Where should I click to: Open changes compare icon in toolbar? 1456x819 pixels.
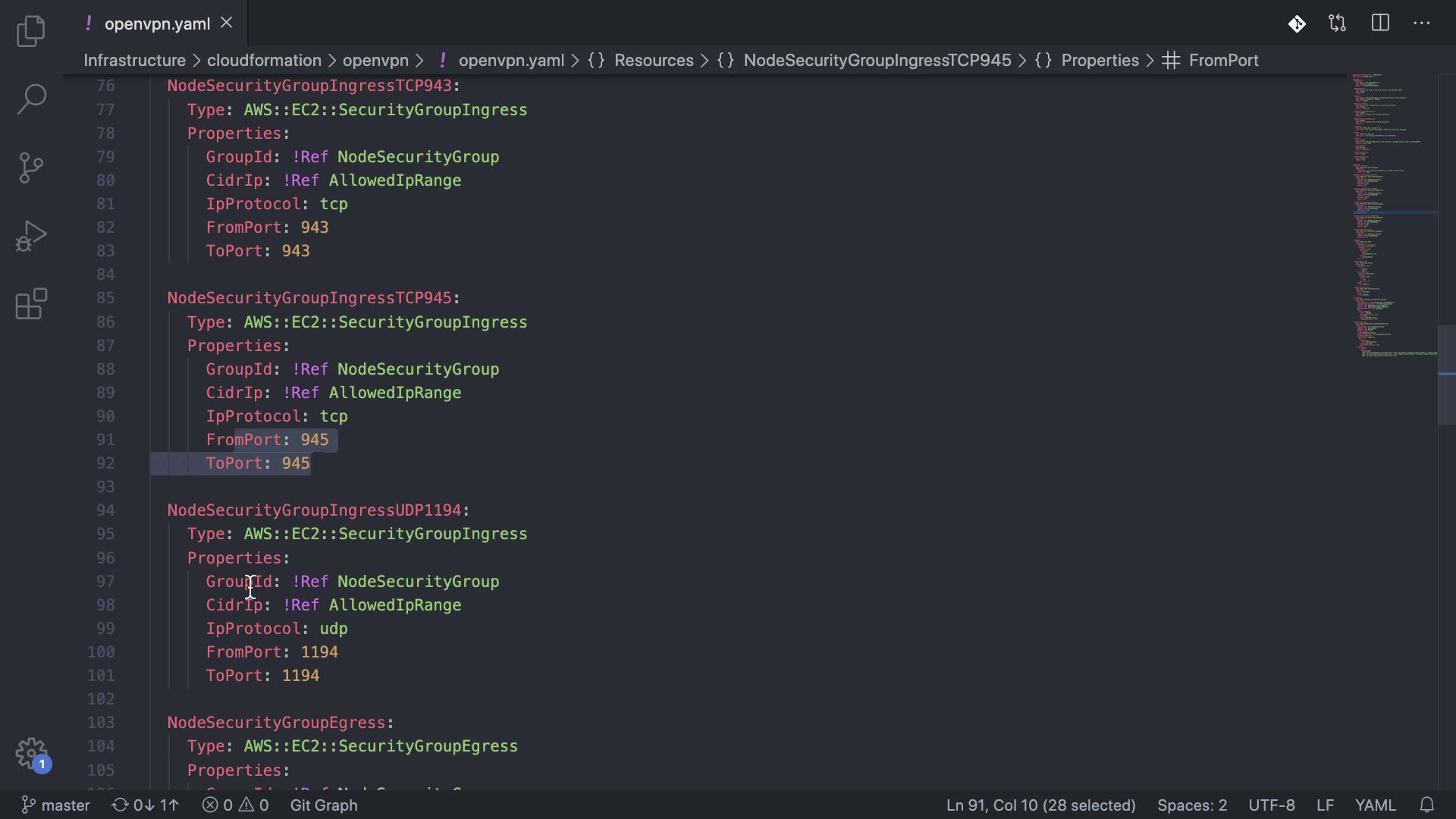click(1338, 24)
